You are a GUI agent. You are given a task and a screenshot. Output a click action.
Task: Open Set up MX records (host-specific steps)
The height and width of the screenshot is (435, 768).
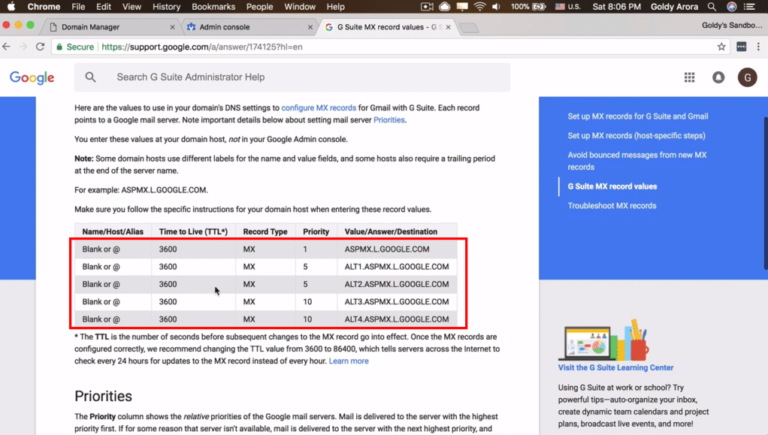tap(636, 136)
